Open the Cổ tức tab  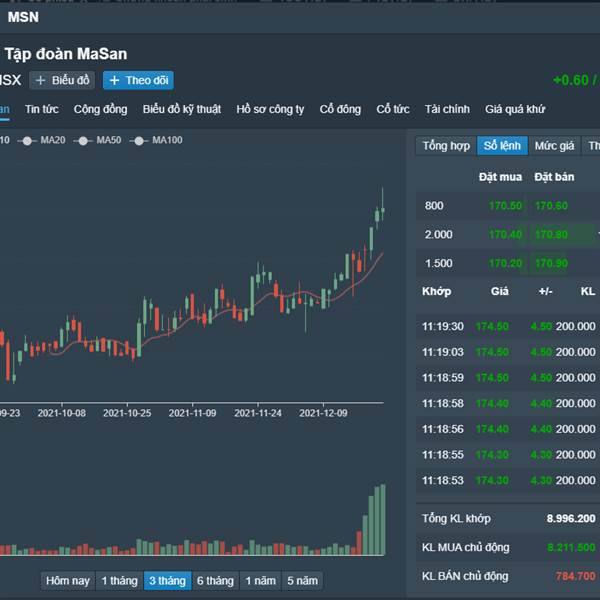click(393, 109)
